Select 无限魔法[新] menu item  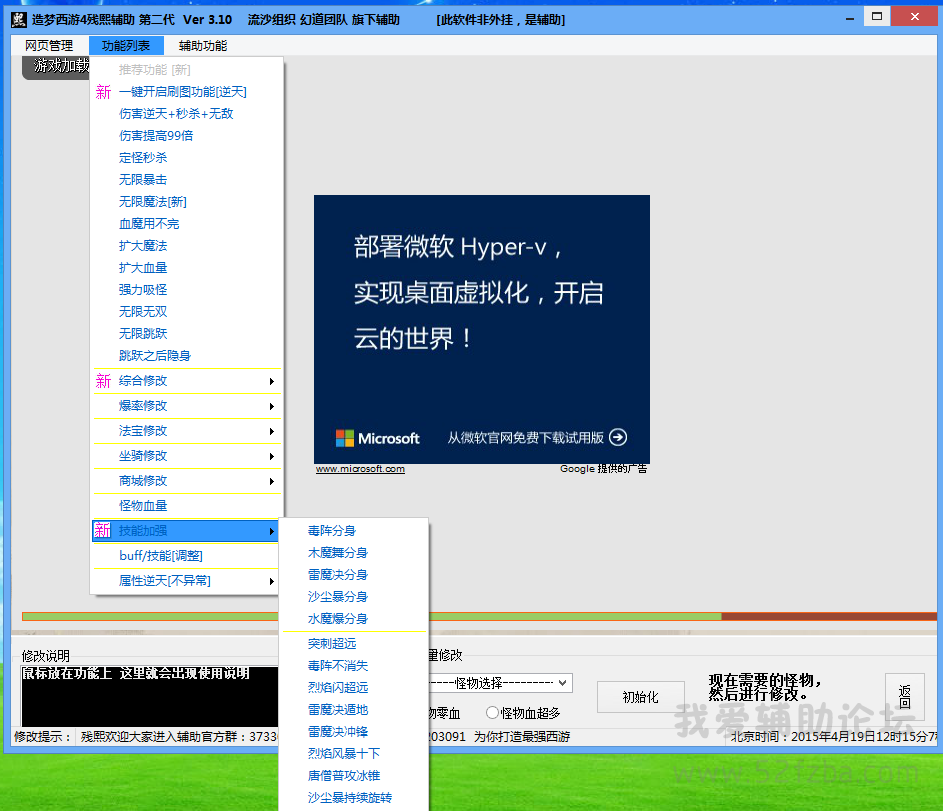[x=186, y=202]
